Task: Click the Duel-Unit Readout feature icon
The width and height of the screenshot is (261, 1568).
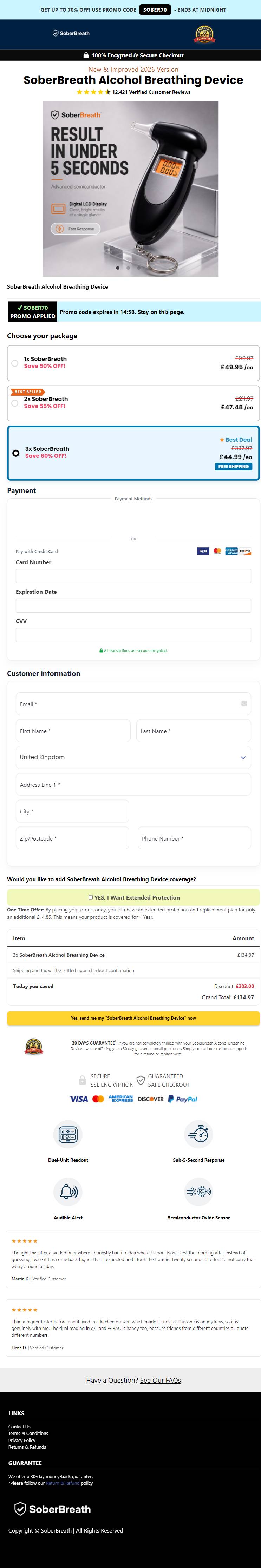Action: [x=68, y=1135]
